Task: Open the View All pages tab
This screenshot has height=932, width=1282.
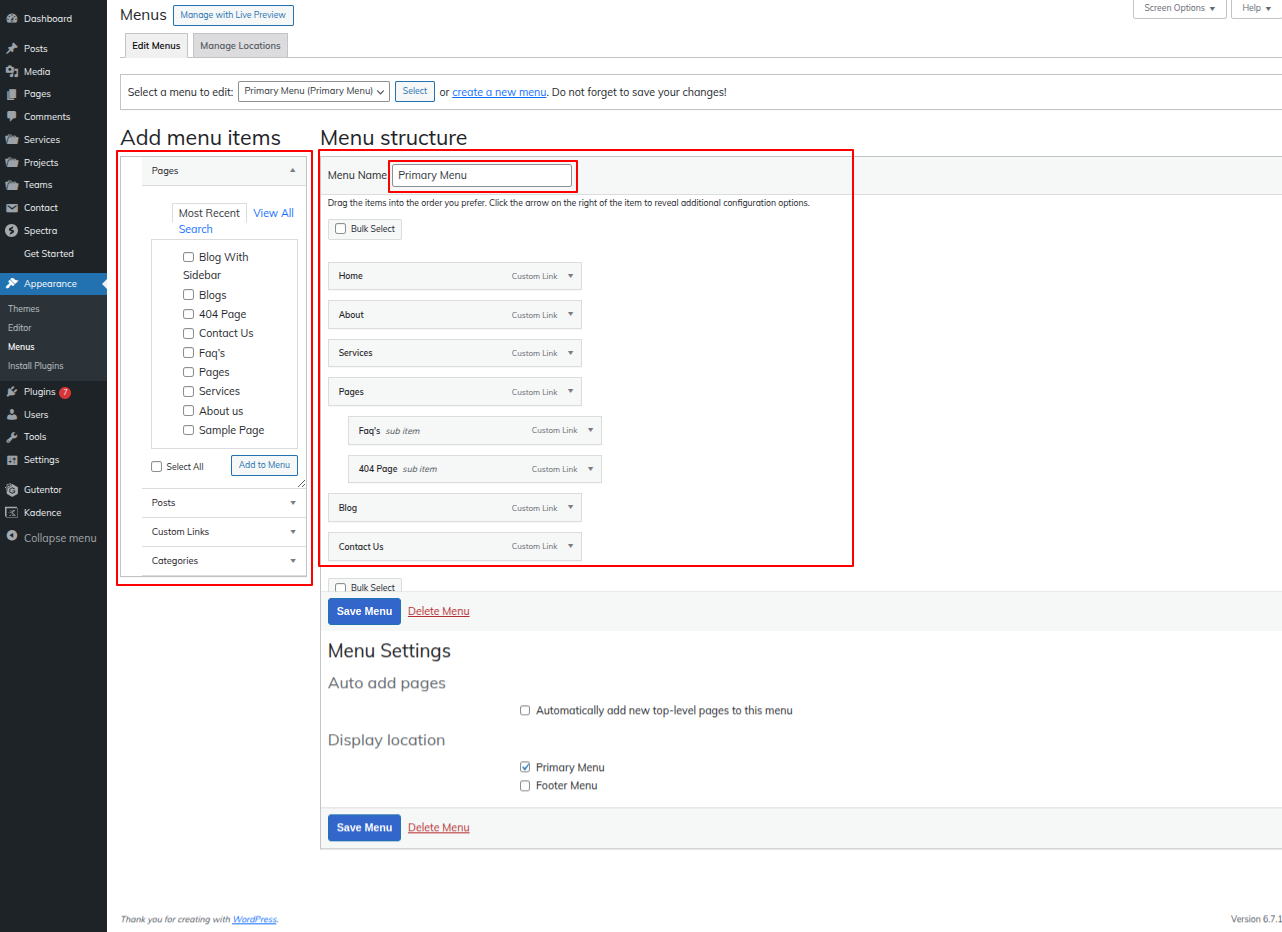Action: point(273,213)
